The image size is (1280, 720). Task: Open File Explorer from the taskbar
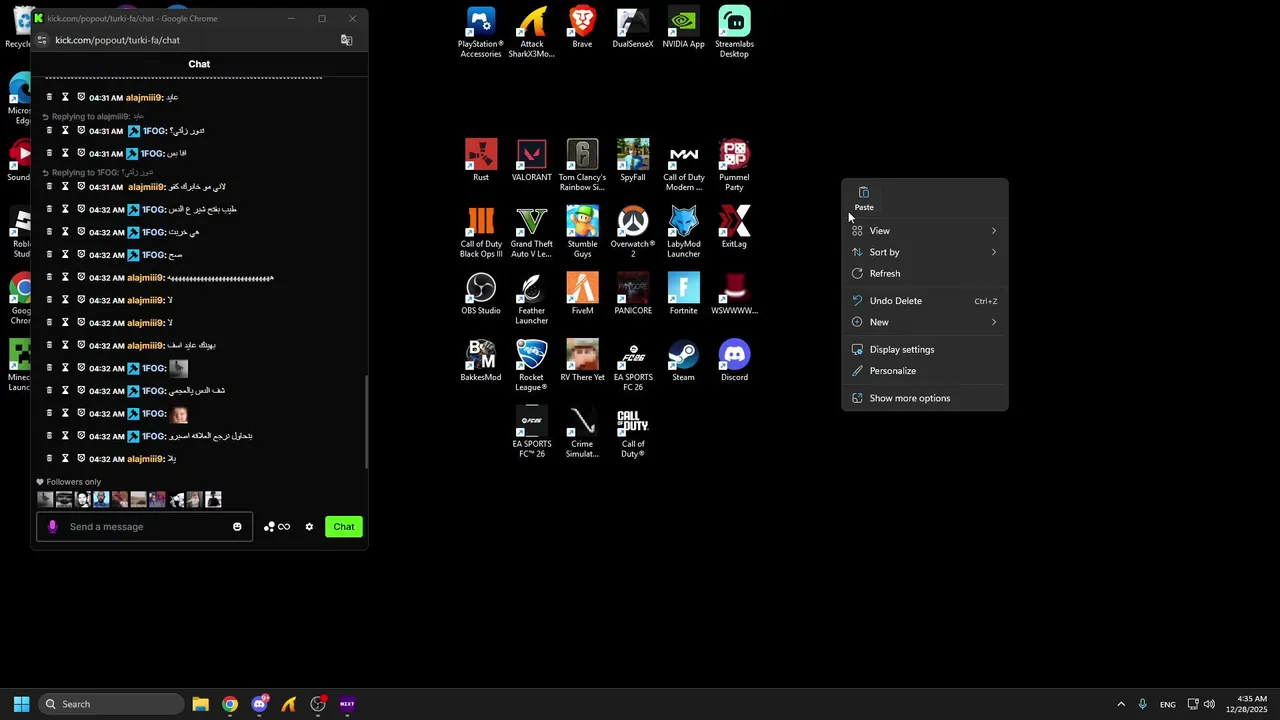(x=200, y=704)
